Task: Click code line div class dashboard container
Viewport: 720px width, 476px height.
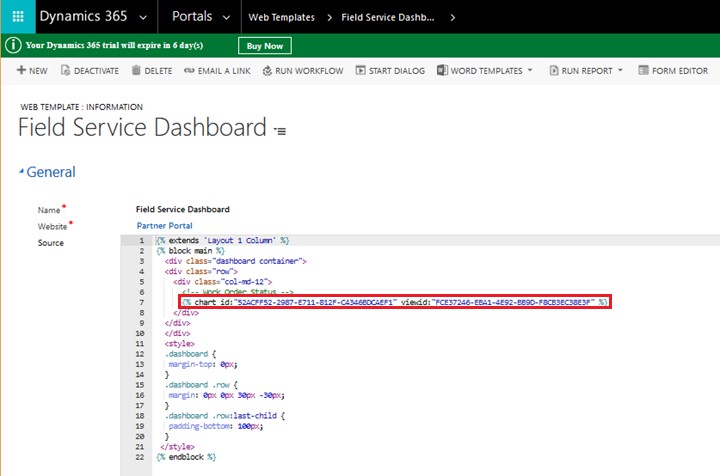Action: pos(236,261)
